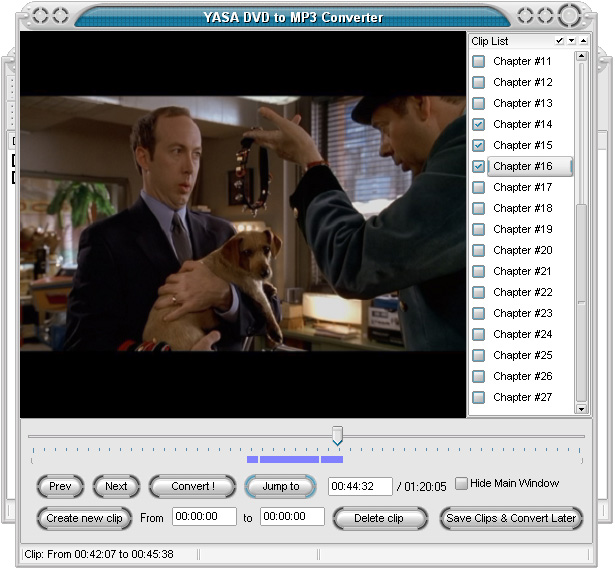Choose 'Chapter #24' in the clip list
Screen dimensions: 615x569
522,334
